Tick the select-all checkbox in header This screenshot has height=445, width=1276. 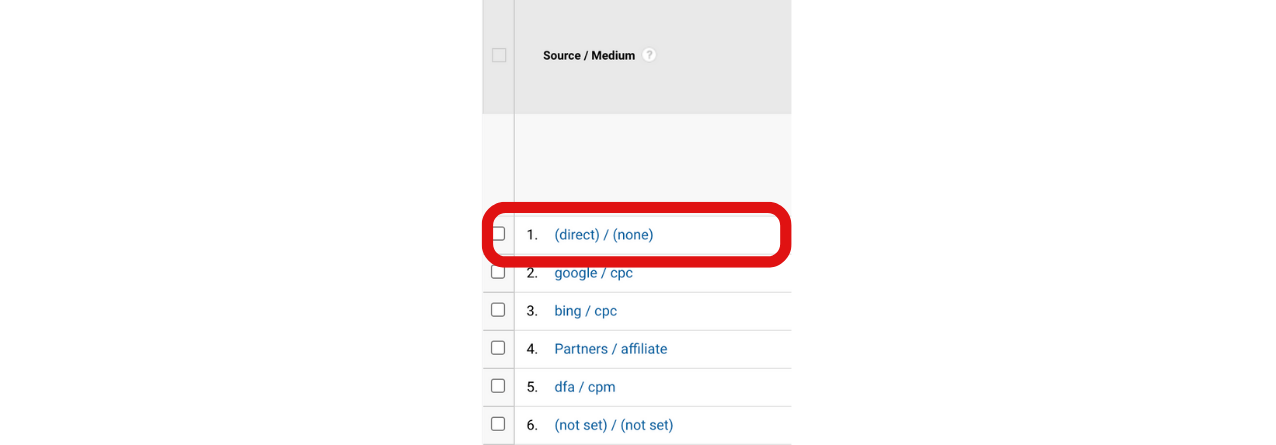click(x=499, y=55)
